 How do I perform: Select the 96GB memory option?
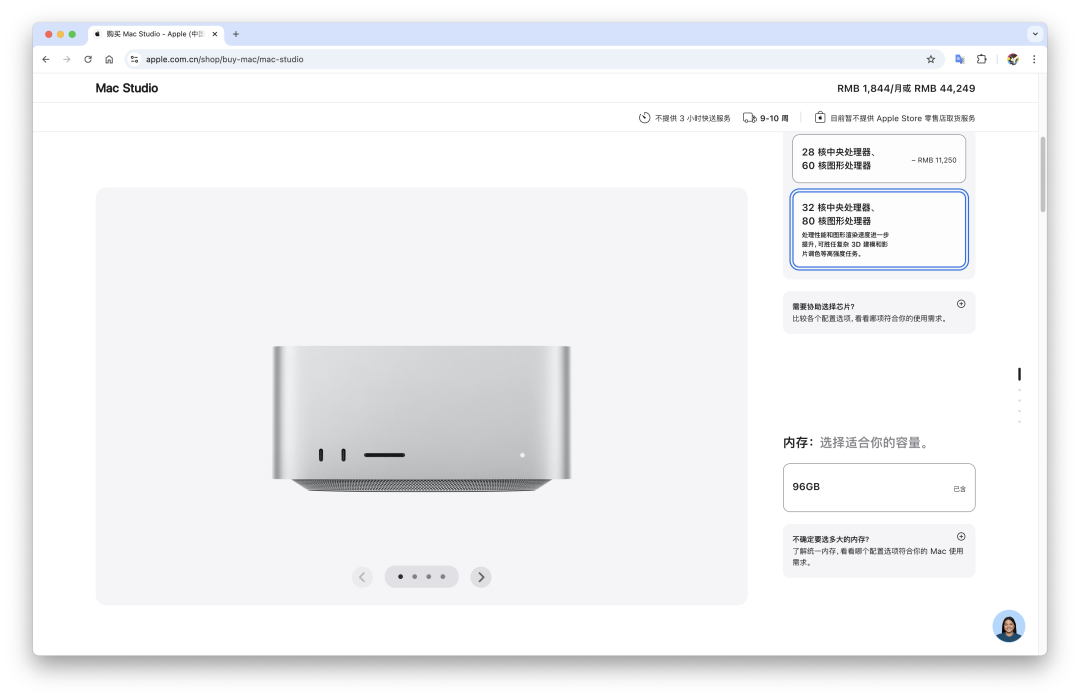(879, 488)
